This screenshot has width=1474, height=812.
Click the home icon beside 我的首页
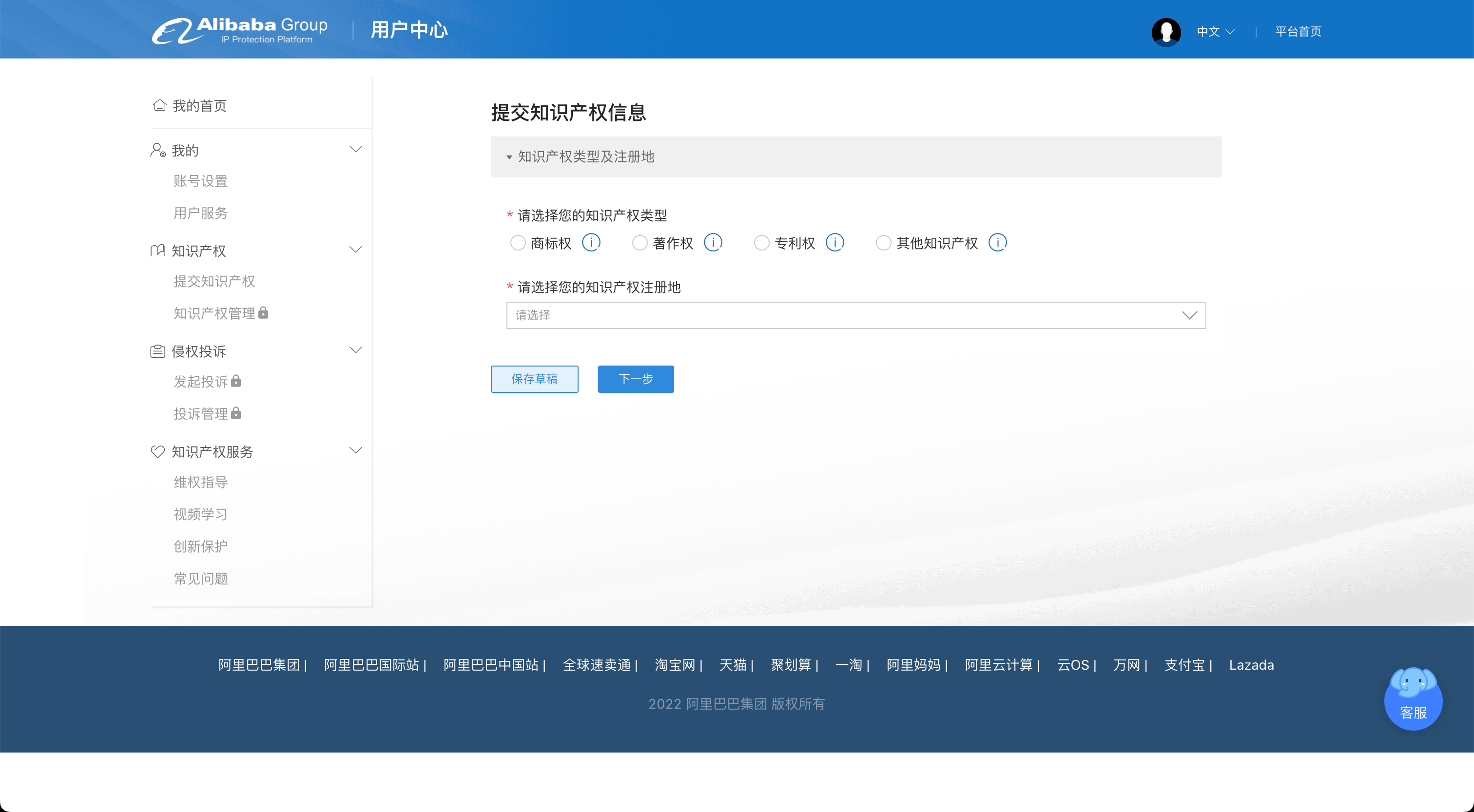point(159,105)
